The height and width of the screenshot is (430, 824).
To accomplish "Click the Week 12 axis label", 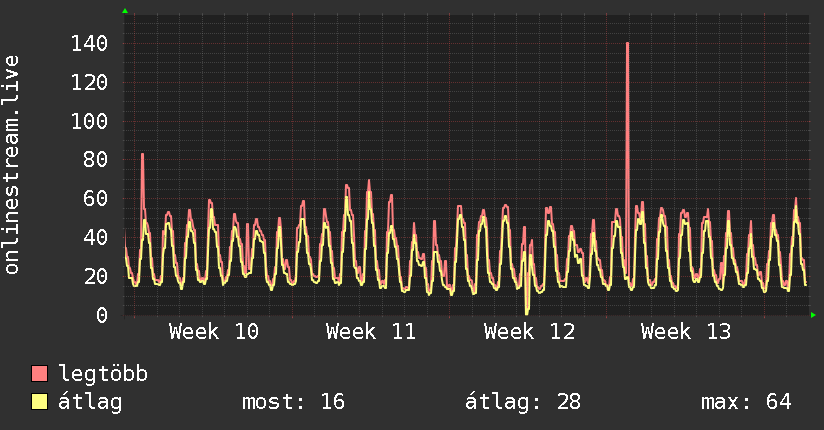I will [530, 332].
